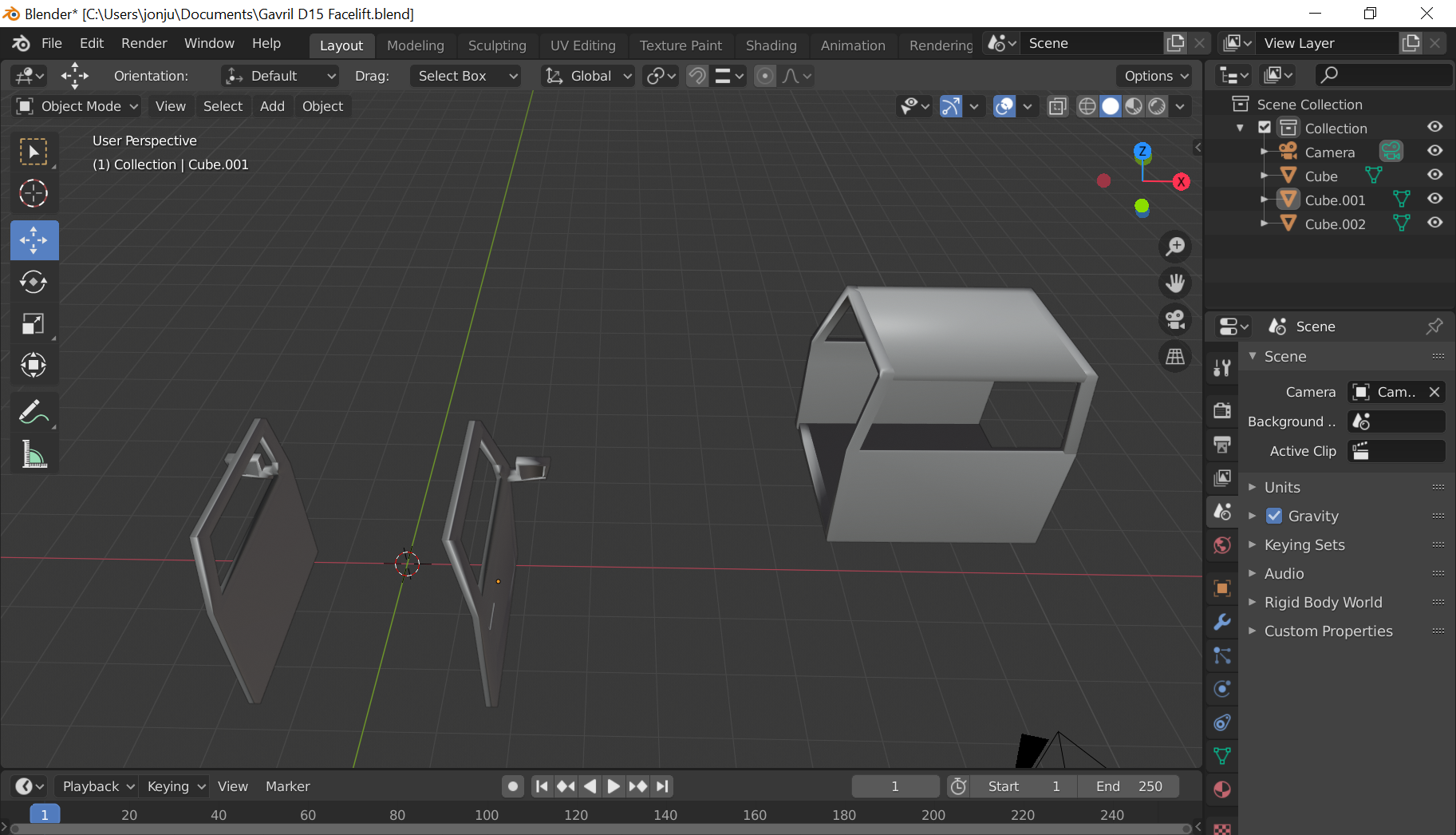
Task: Clear the scene Camera field
Action: [x=1434, y=392]
